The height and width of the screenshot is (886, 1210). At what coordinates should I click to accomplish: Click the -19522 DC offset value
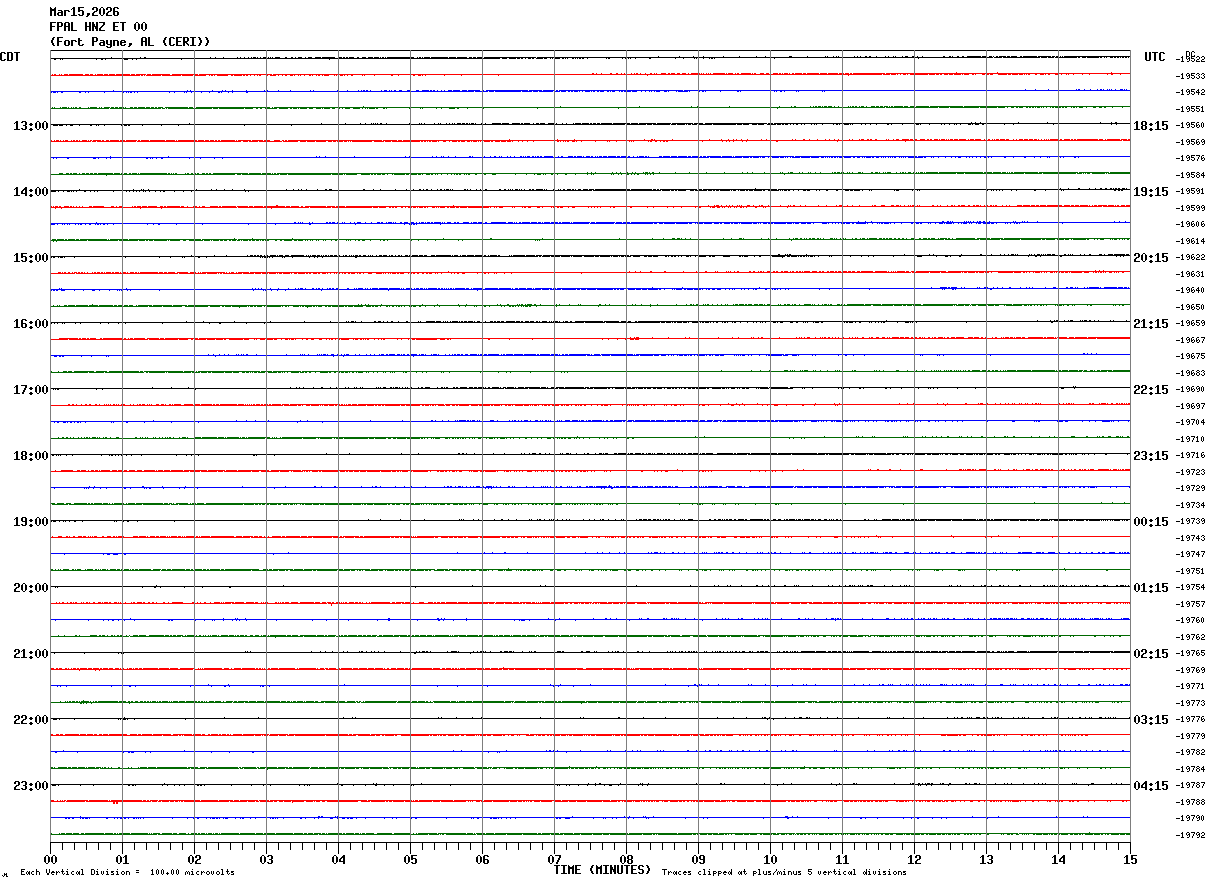[x=1190, y=60]
